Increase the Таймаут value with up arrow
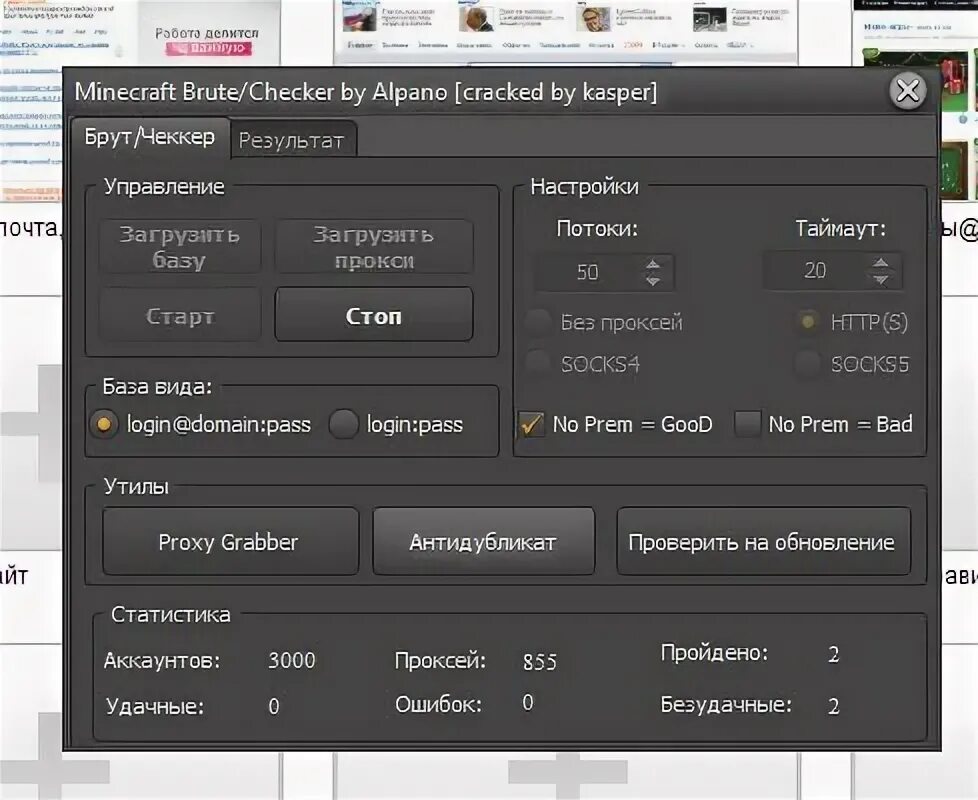 [881, 263]
